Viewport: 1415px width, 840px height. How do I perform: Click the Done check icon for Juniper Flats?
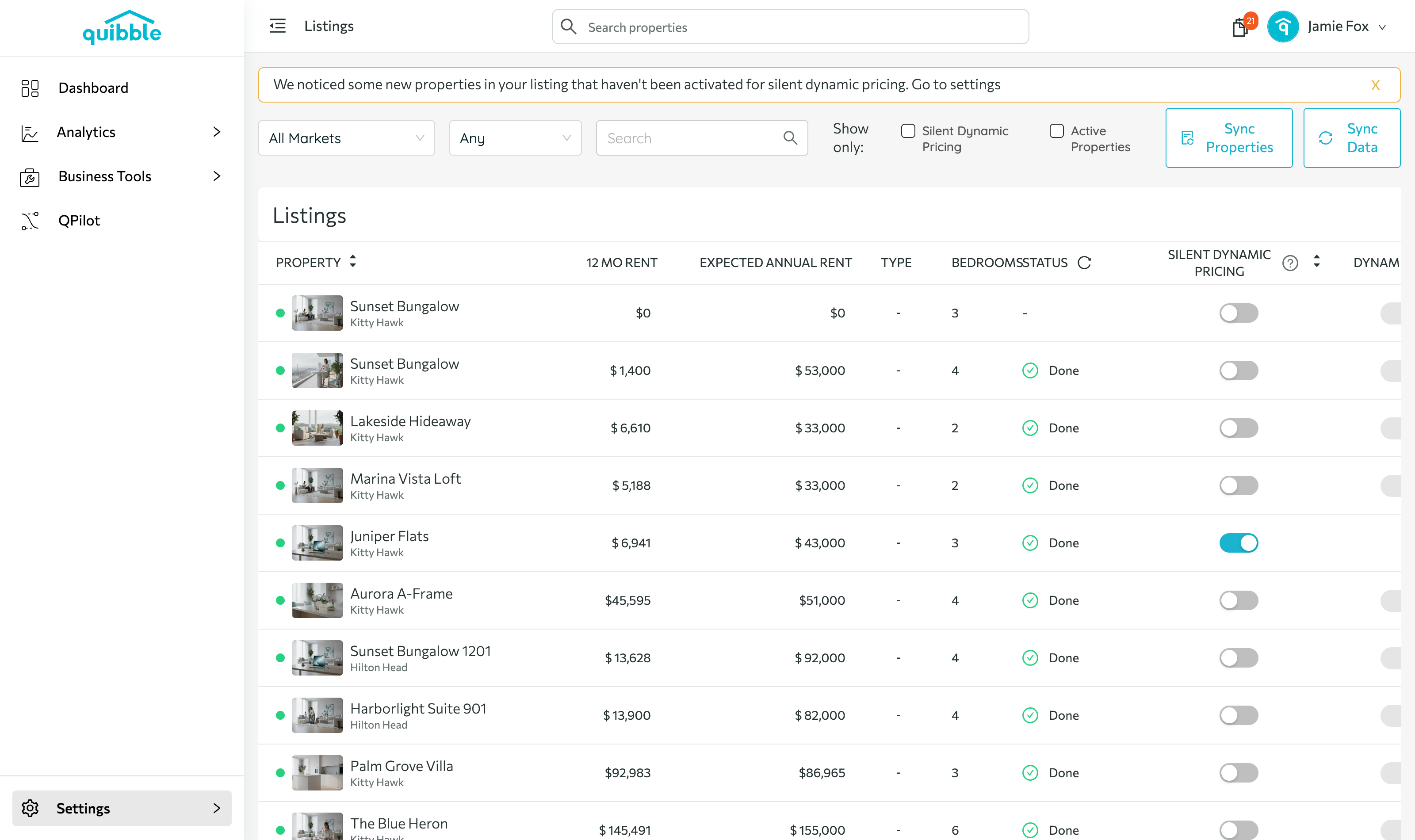pos(1030,543)
